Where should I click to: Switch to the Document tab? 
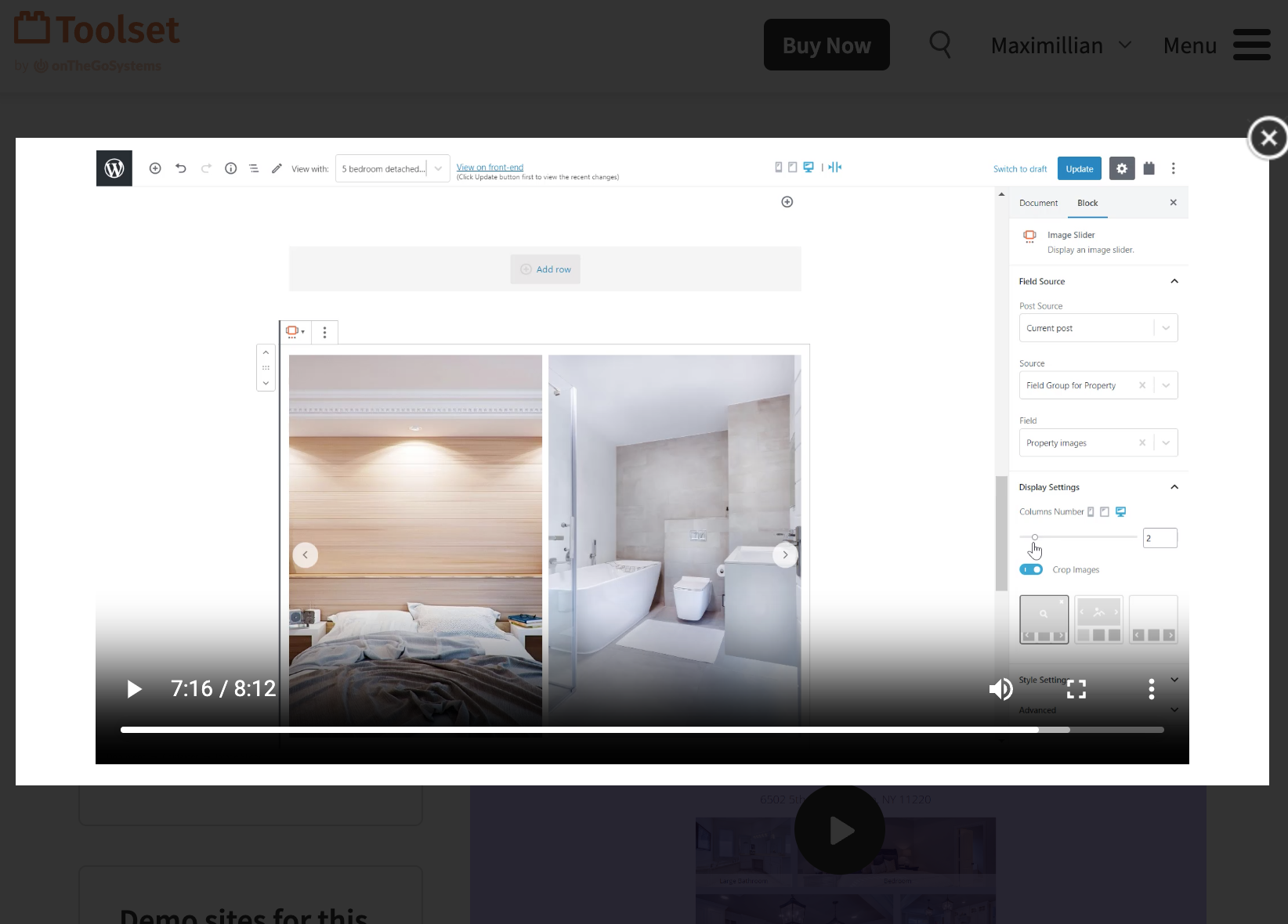click(1038, 203)
